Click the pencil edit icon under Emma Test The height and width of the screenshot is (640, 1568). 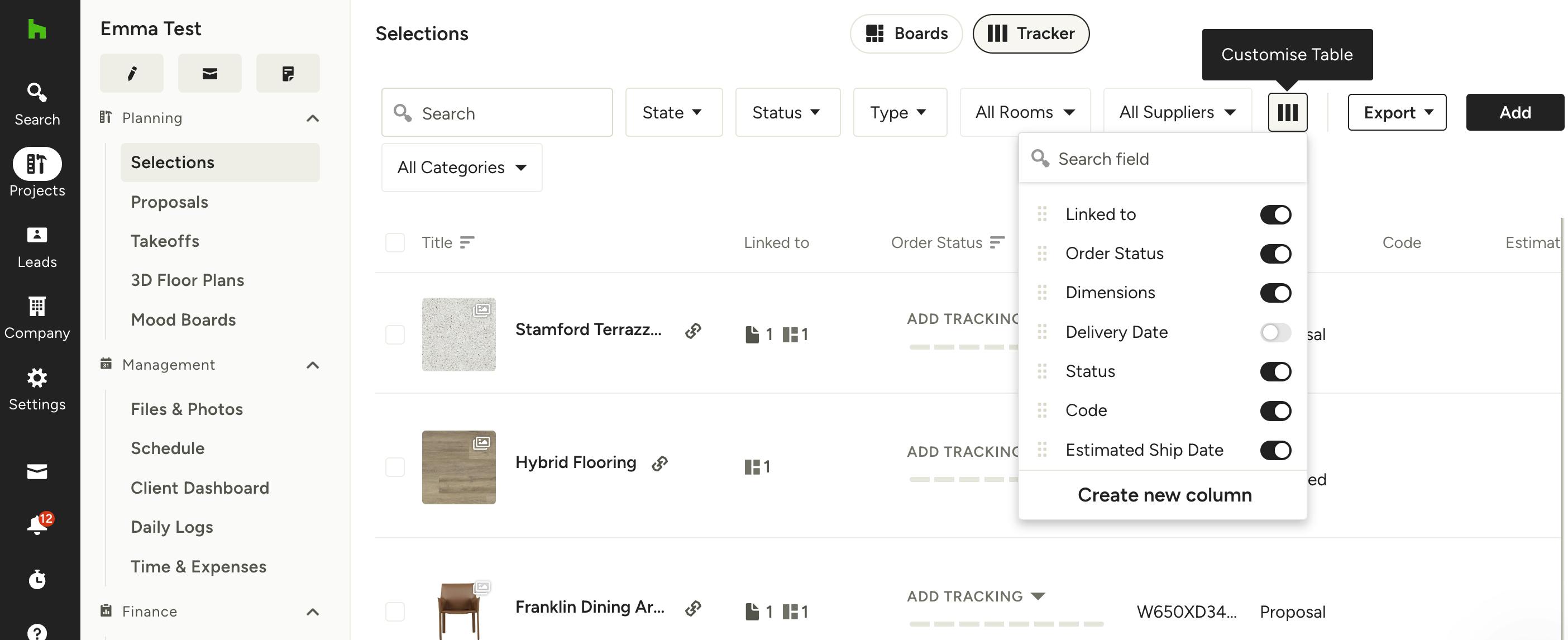tap(132, 73)
